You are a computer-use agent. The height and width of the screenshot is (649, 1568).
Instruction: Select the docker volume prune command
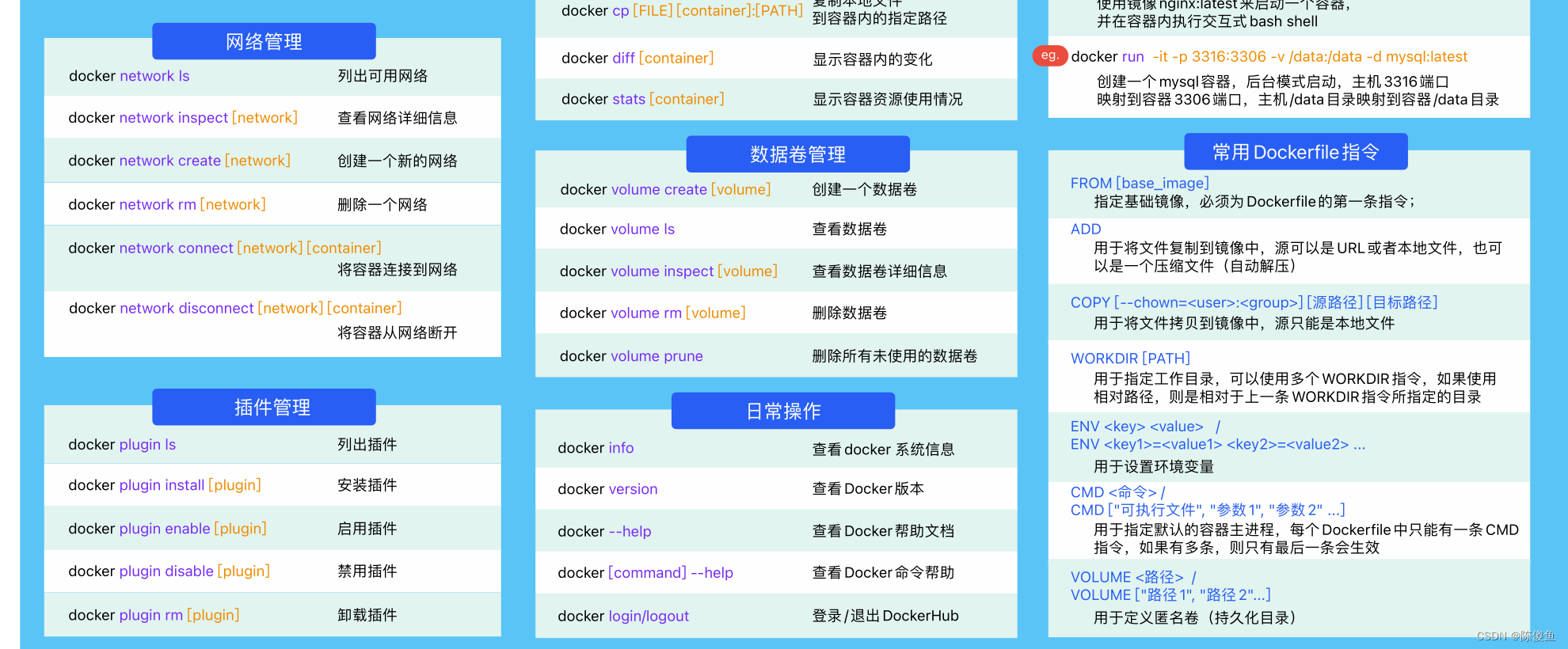631,356
